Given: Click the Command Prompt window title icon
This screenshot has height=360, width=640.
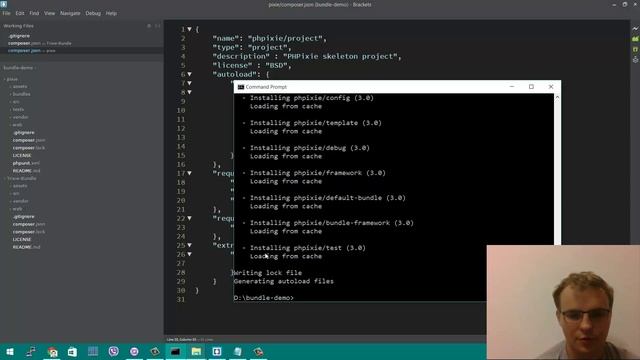Looking at the screenshot, I should coord(241,87).
